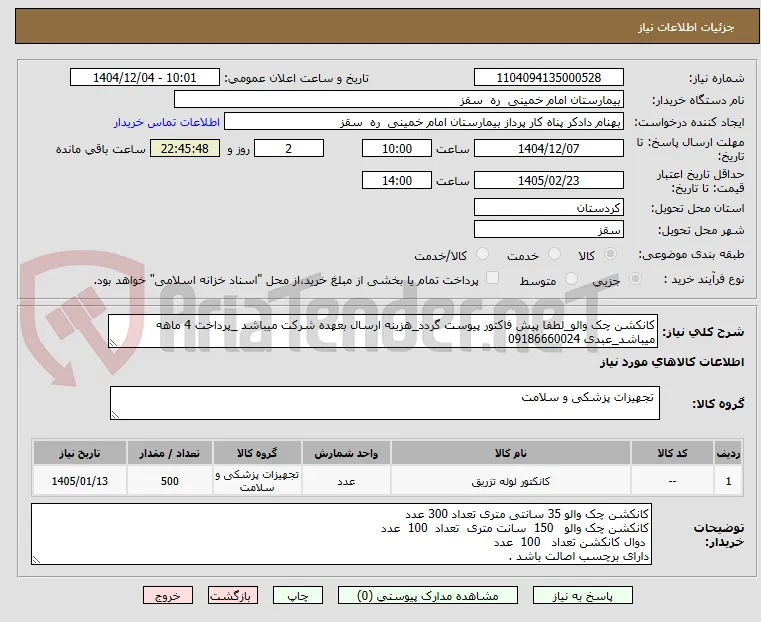The width and height of the screenshot is (761, 622).
Task: Select the کالا/خدمت radio button
Action: tap(482, 254)
